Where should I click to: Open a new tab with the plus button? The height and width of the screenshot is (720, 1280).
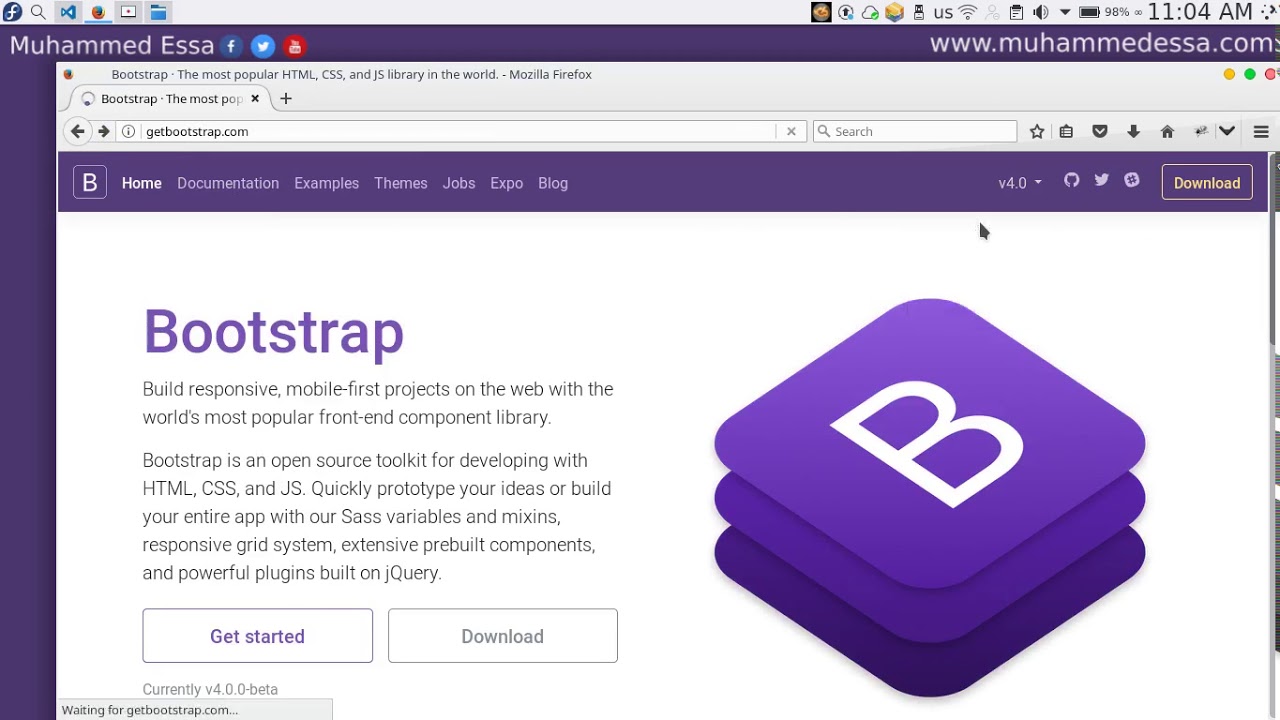286,98
